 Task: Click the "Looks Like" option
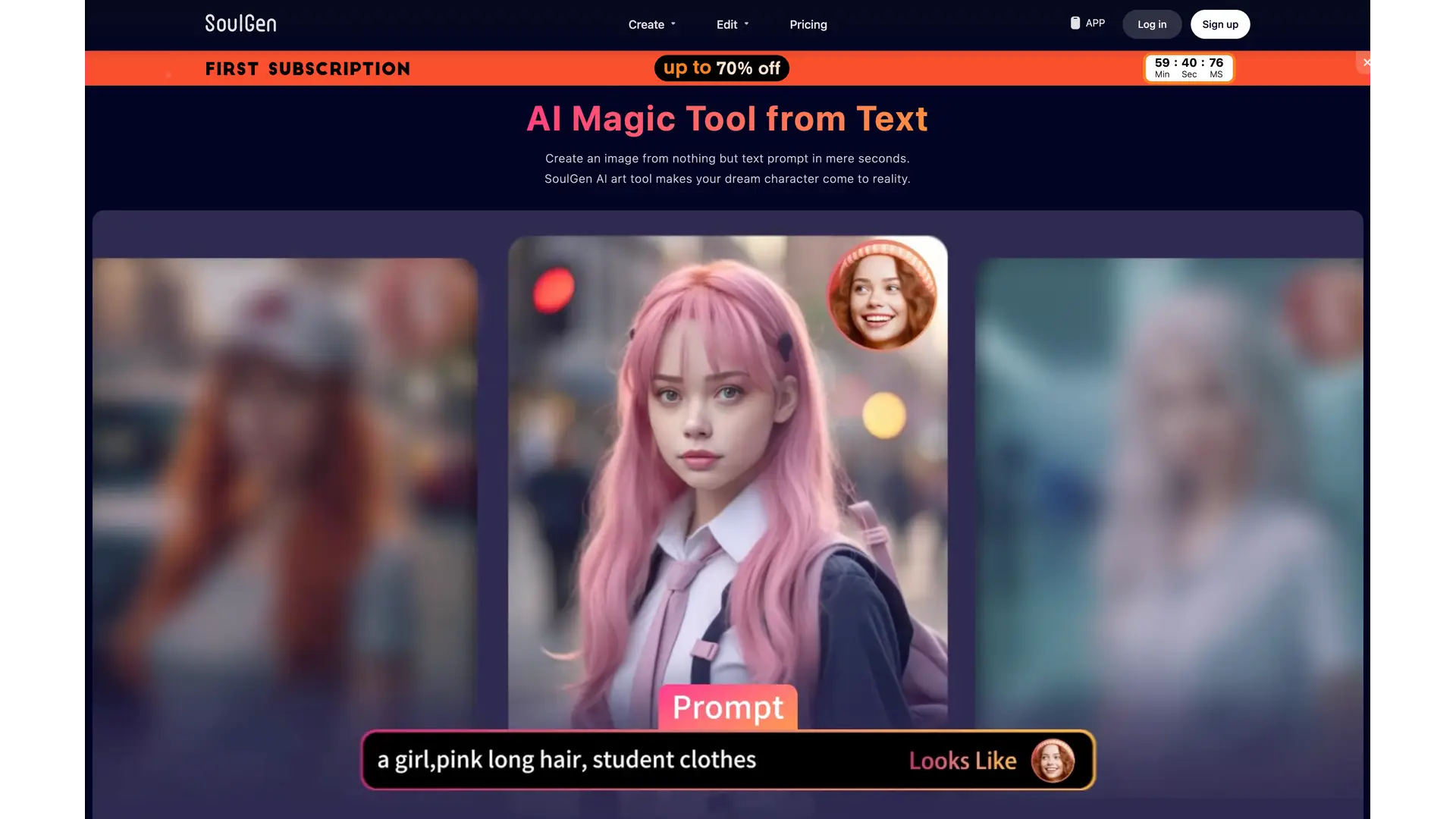962,760
